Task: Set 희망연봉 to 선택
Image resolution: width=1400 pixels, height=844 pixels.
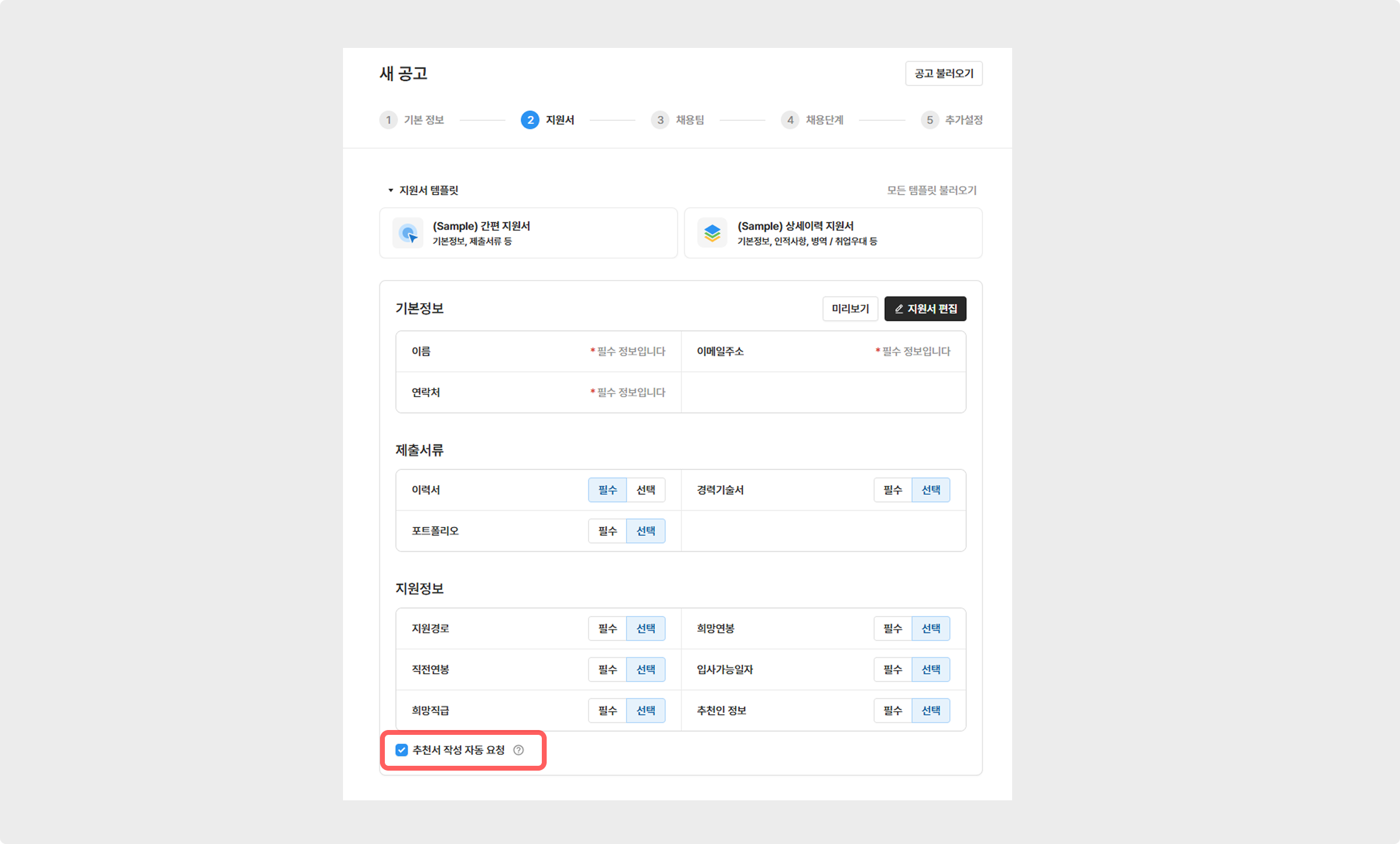Action: pyautogui.click(x=931, y=629)
